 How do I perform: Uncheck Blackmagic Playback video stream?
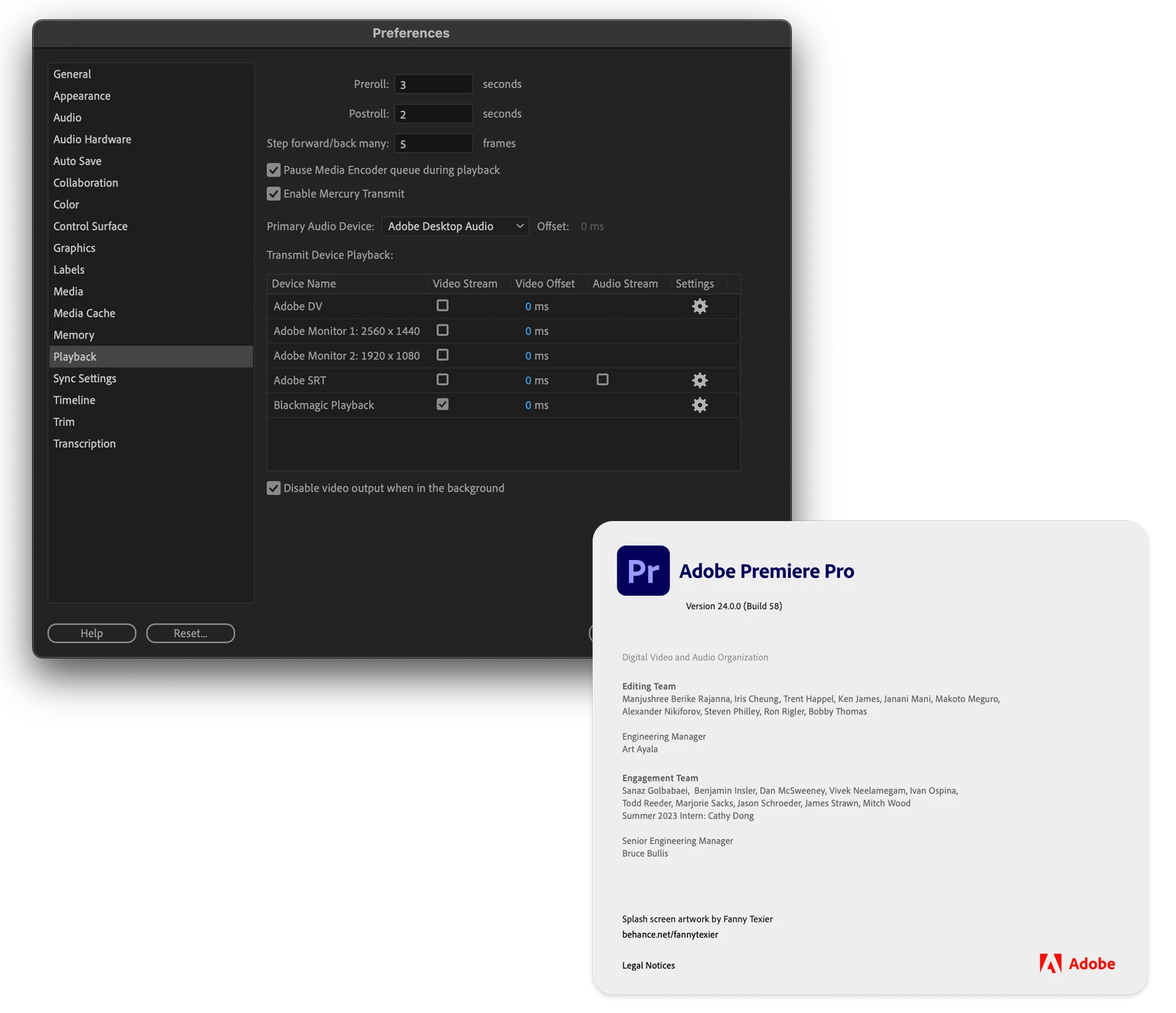click(442, 404)
